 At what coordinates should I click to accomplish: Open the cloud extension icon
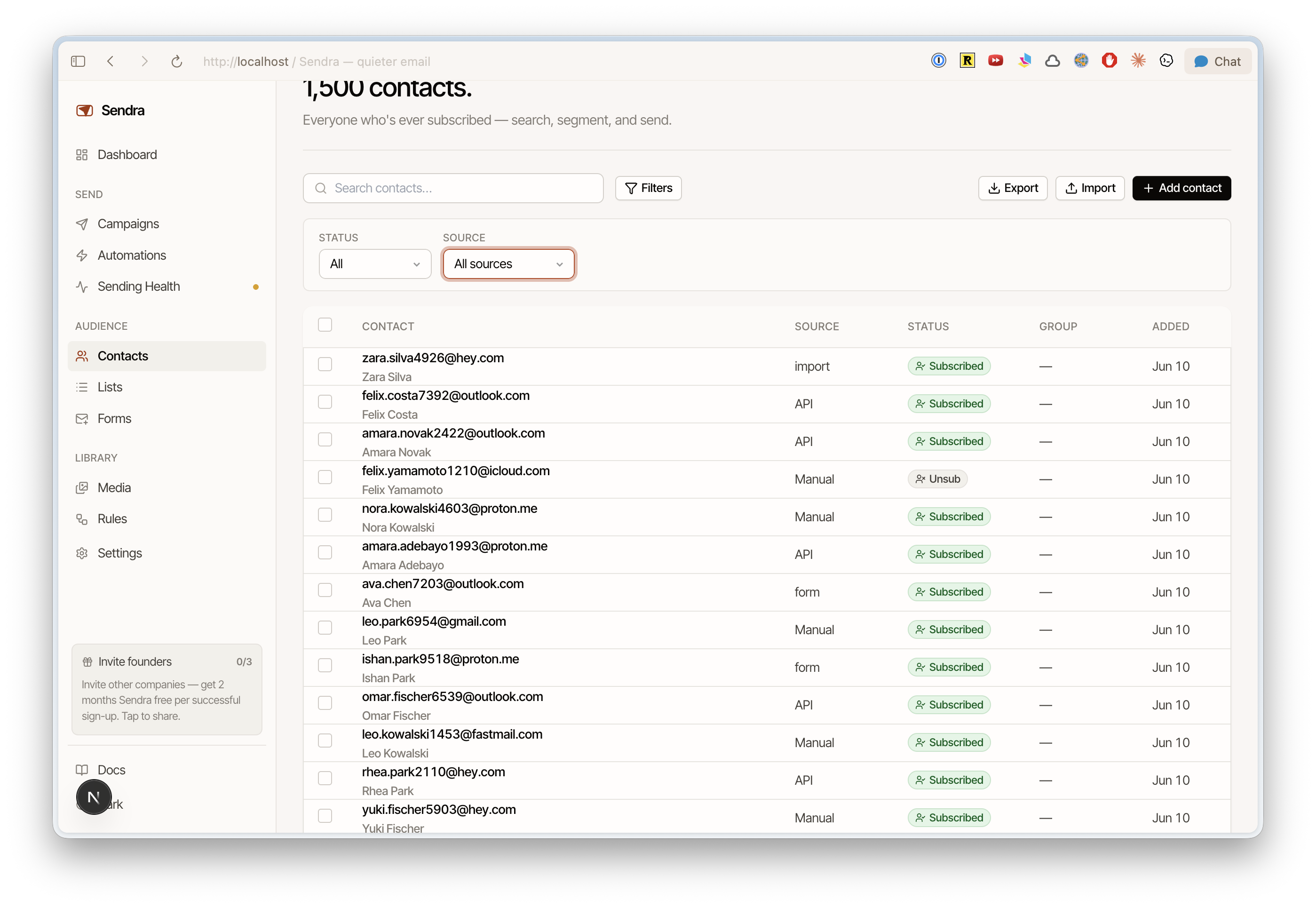coord(1052,61)
